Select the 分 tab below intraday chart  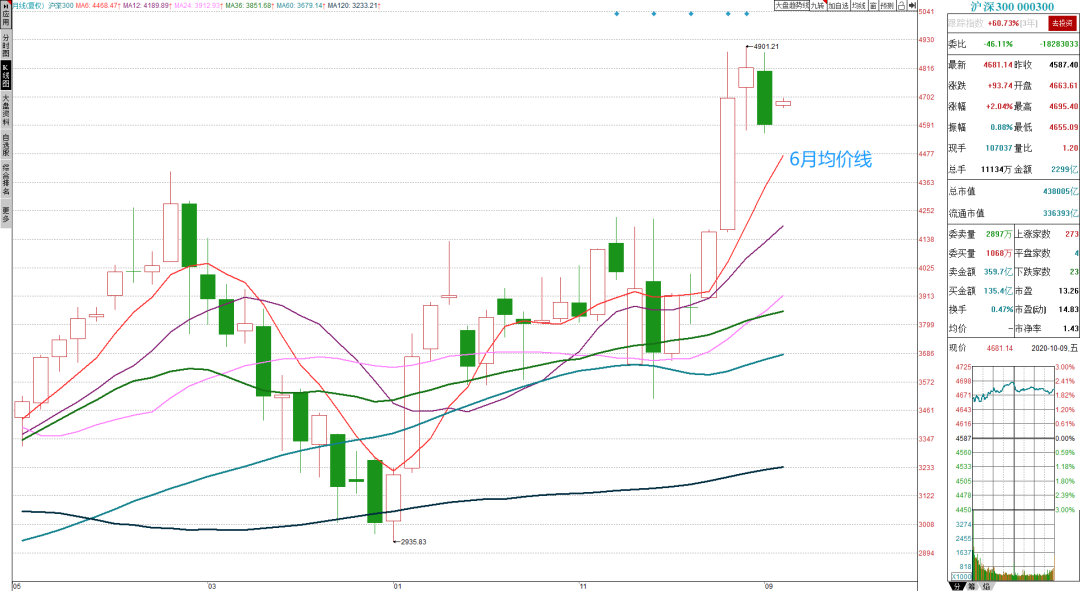pos(957,586)
